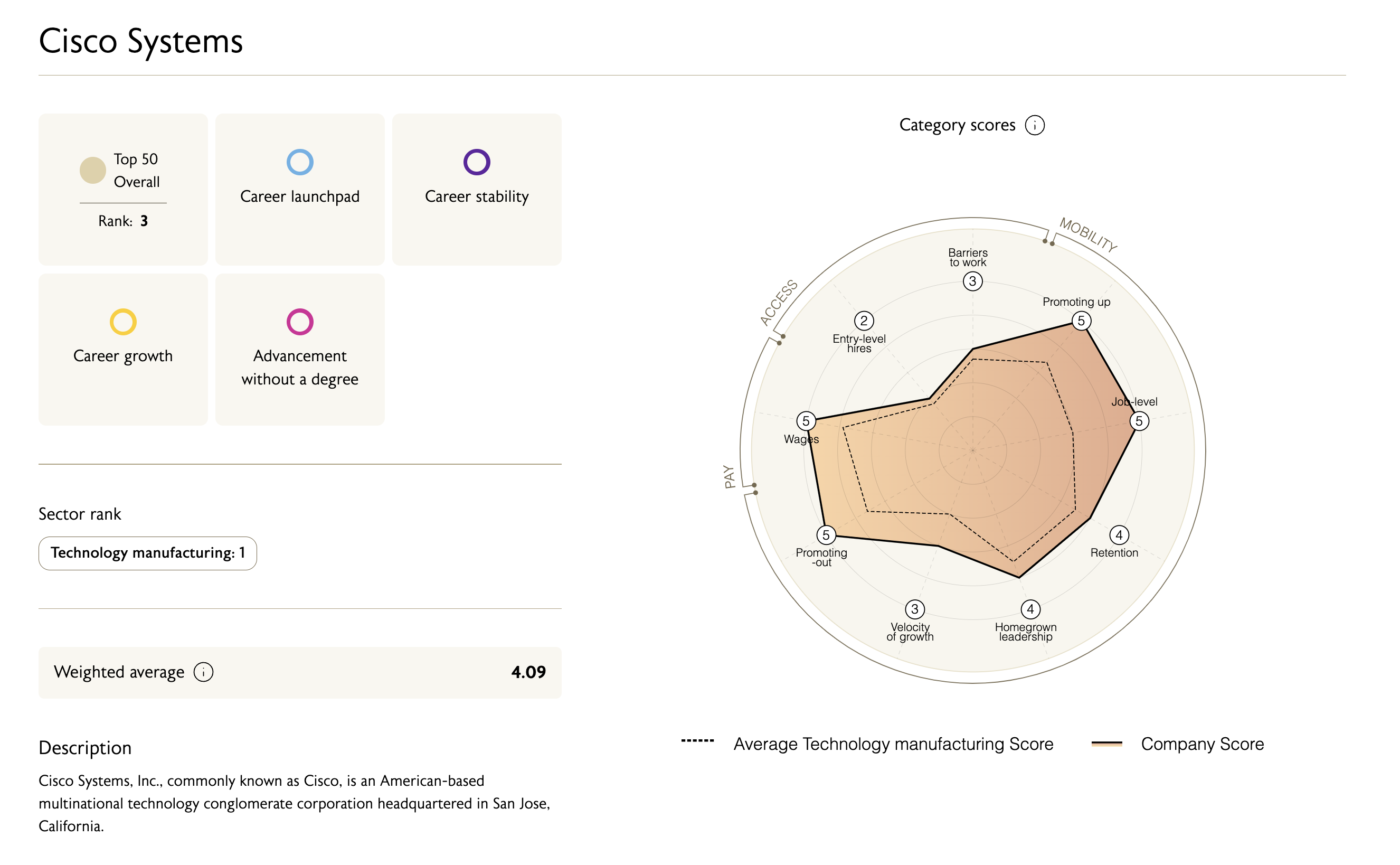Screen dimensions: 1400x865
Task: Click the purple Career stability ring icon
Action: click(476, 162)
